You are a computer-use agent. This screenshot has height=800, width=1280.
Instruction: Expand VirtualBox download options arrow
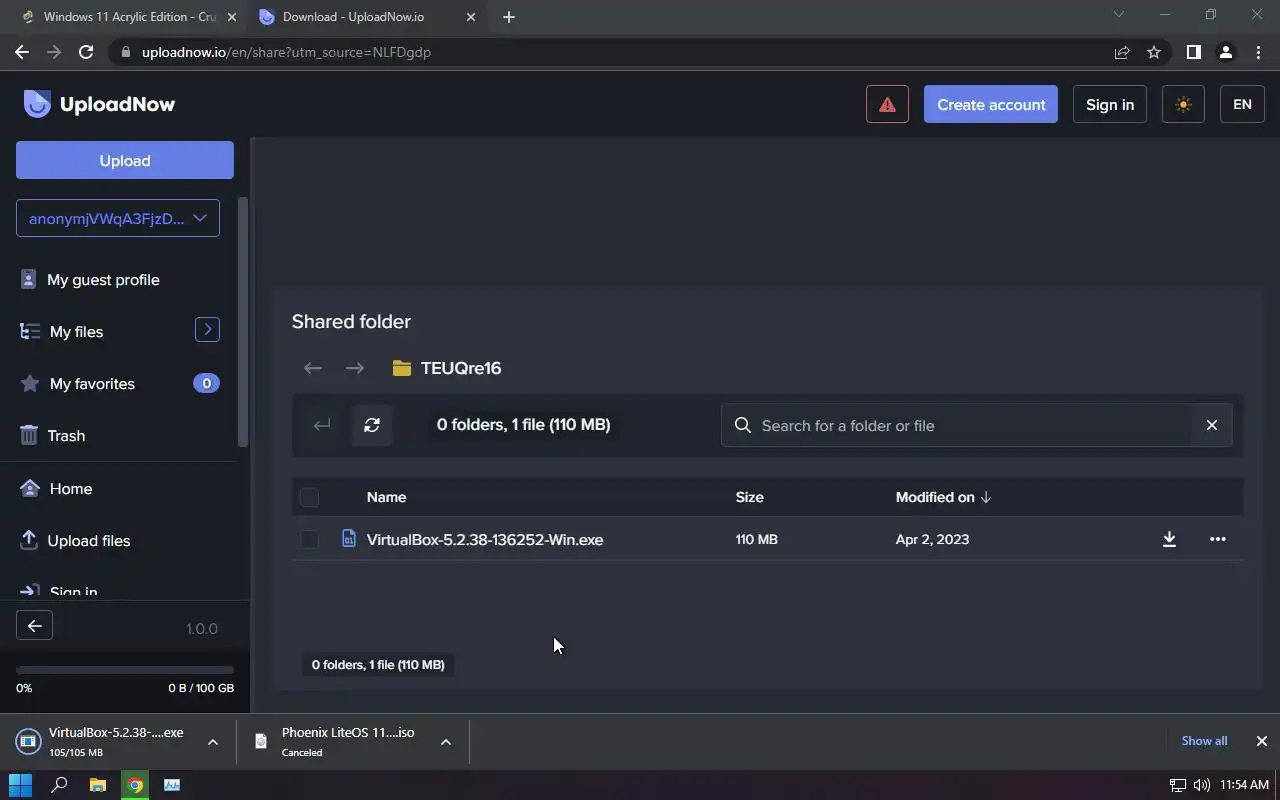pyautogui.click(x=213, y=741)
